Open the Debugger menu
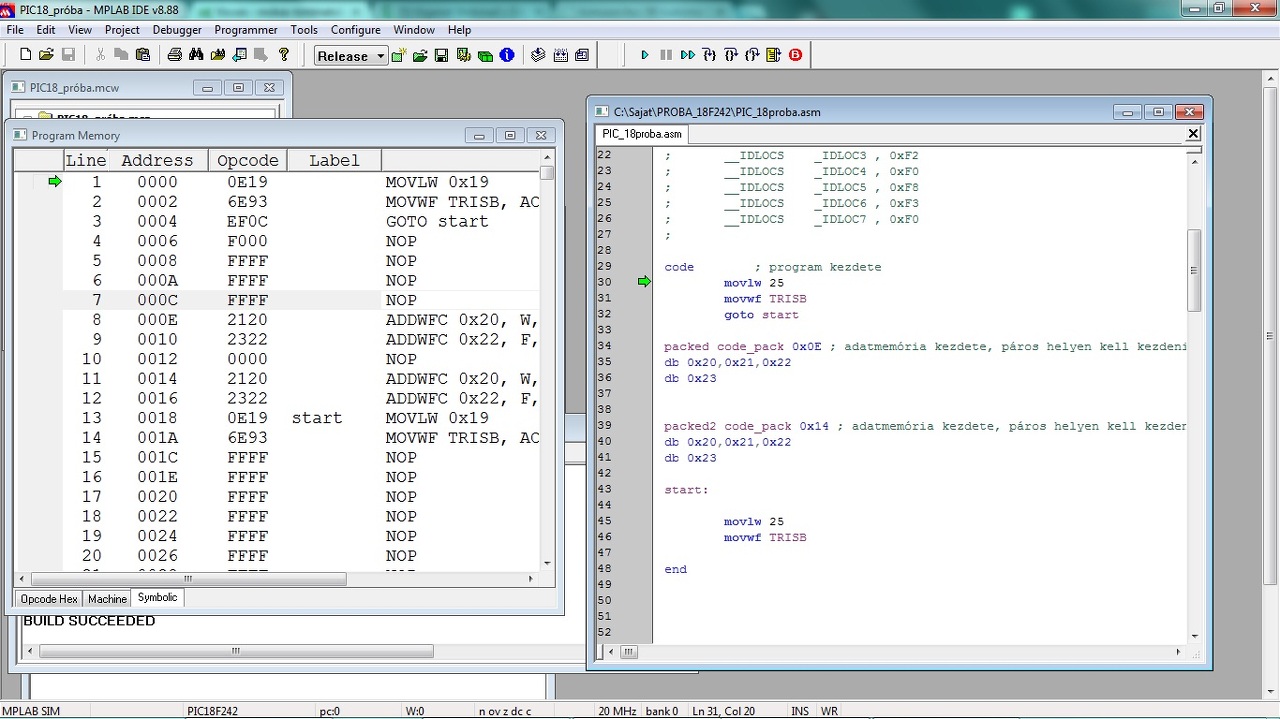The image size is (1280, 719). 177,30
